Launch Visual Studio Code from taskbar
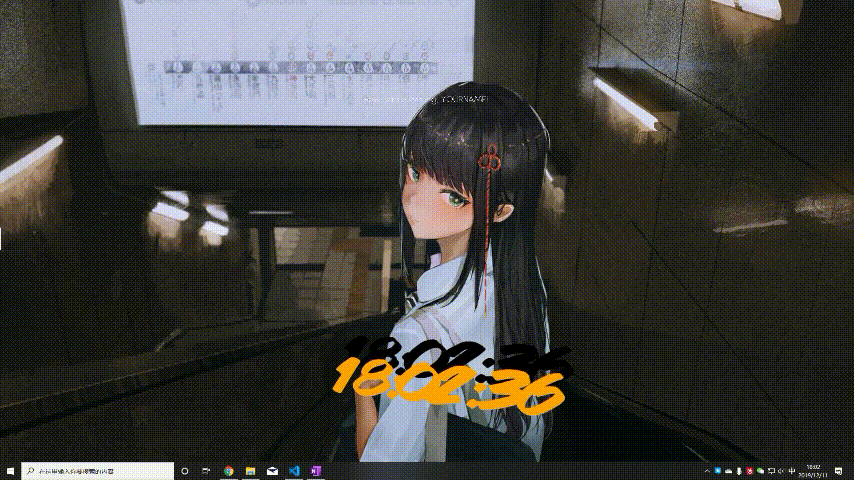 click(x=294, y=470)
